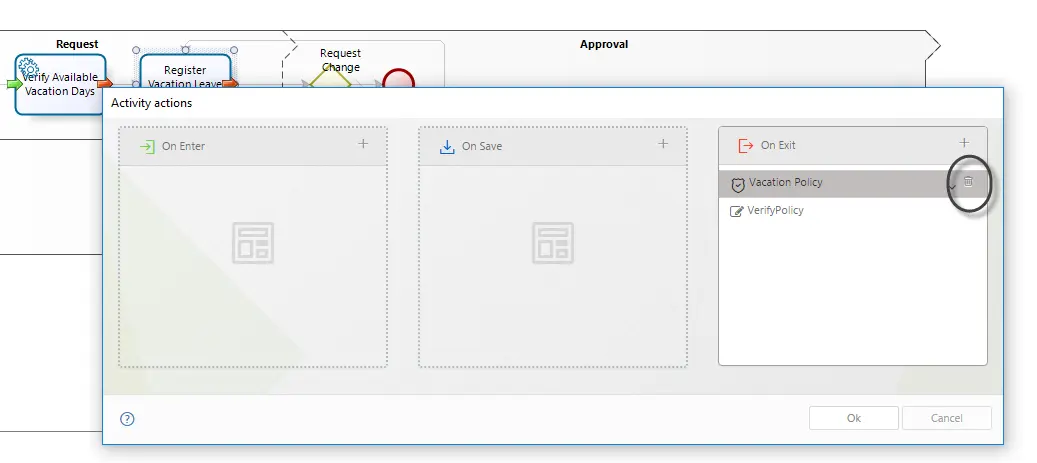Click the On Exit header label
The height and width of the screenshot is (463, 1037).
(x=778, y=145)
